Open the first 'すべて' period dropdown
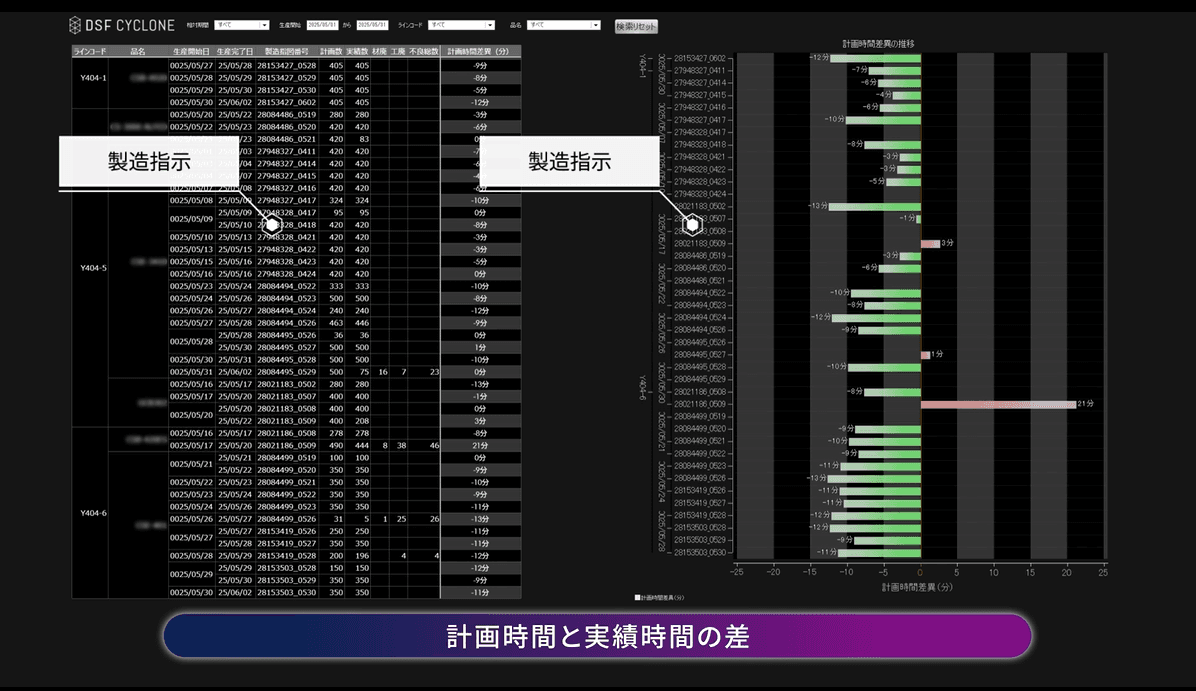 (x=242, y=25)
